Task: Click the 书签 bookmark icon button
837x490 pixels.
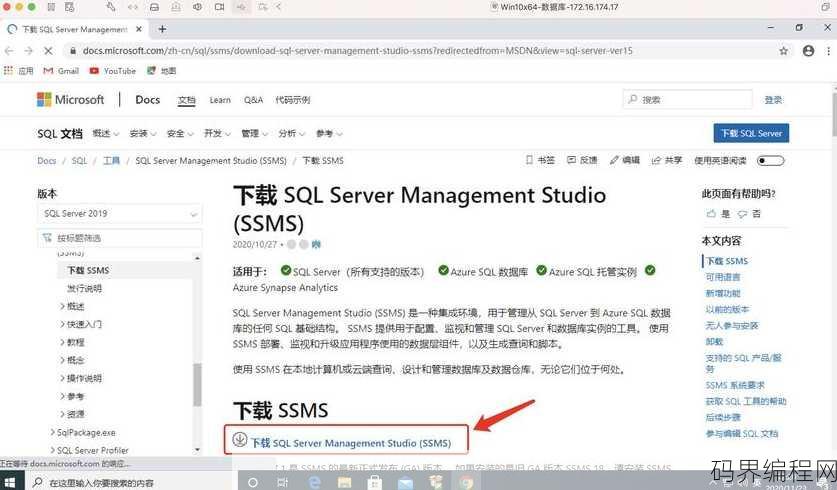Action: [540, 160]
